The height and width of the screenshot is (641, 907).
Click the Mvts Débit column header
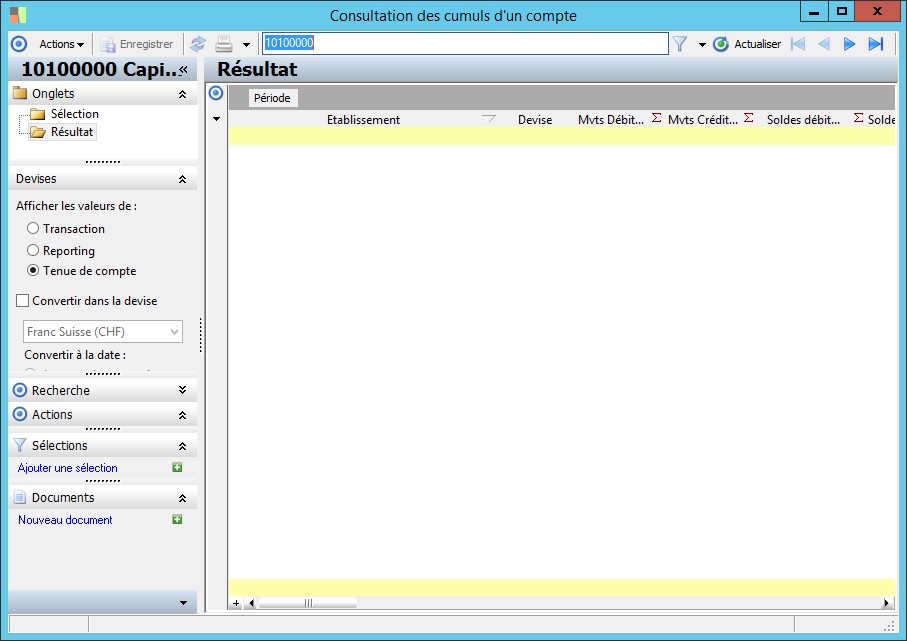[x=611, y=120]
